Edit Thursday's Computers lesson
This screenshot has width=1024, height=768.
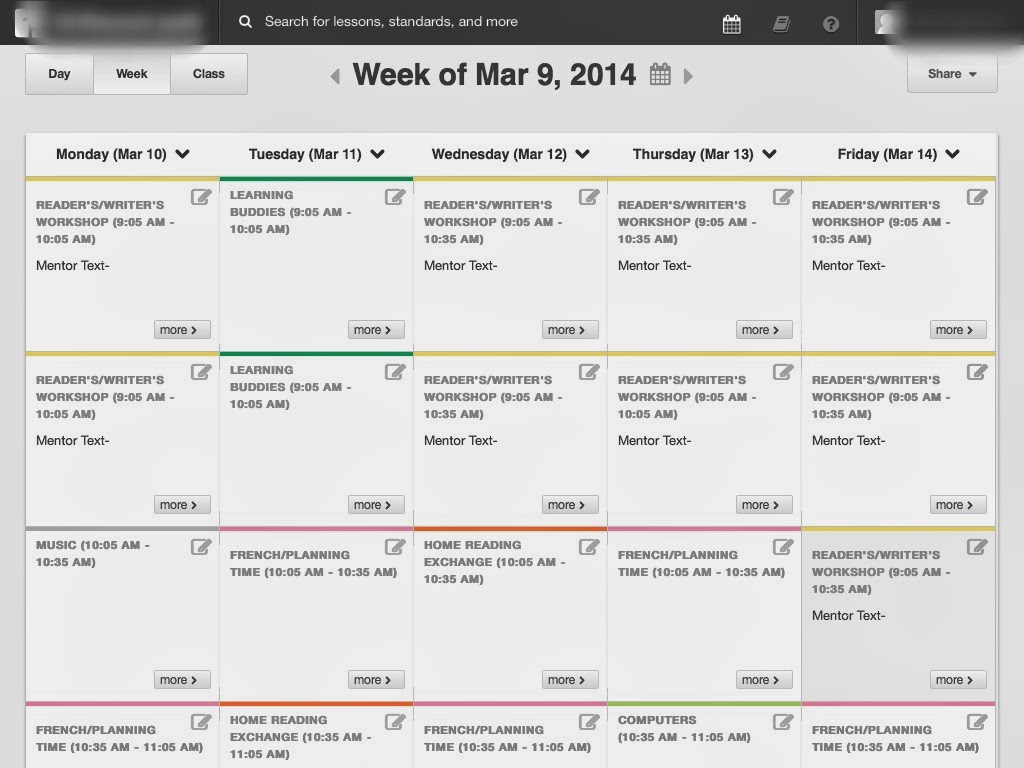pos(782,722)
